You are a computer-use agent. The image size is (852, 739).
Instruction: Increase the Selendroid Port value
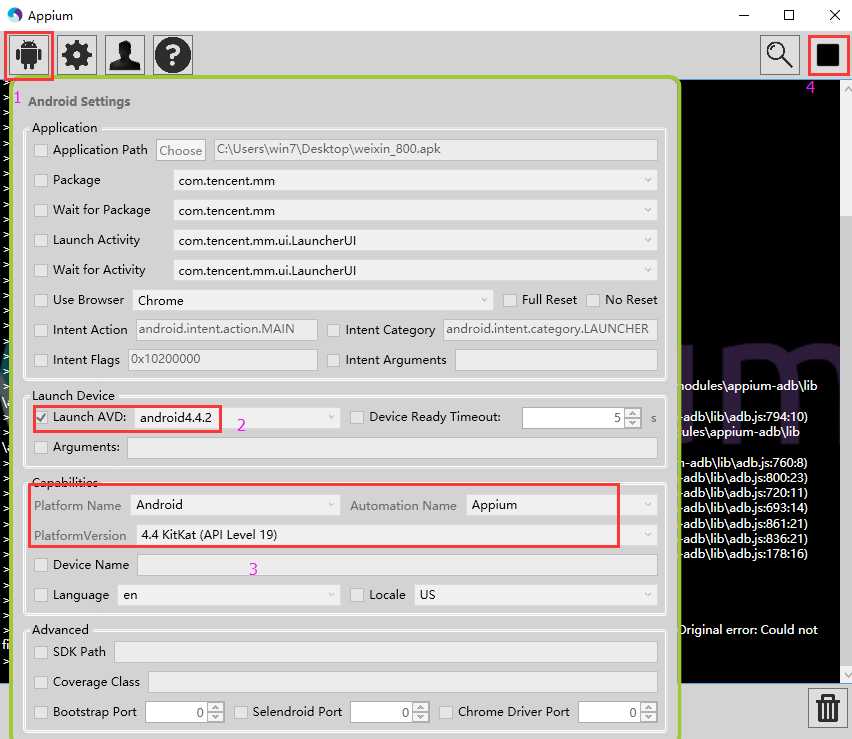coord(421,707)
